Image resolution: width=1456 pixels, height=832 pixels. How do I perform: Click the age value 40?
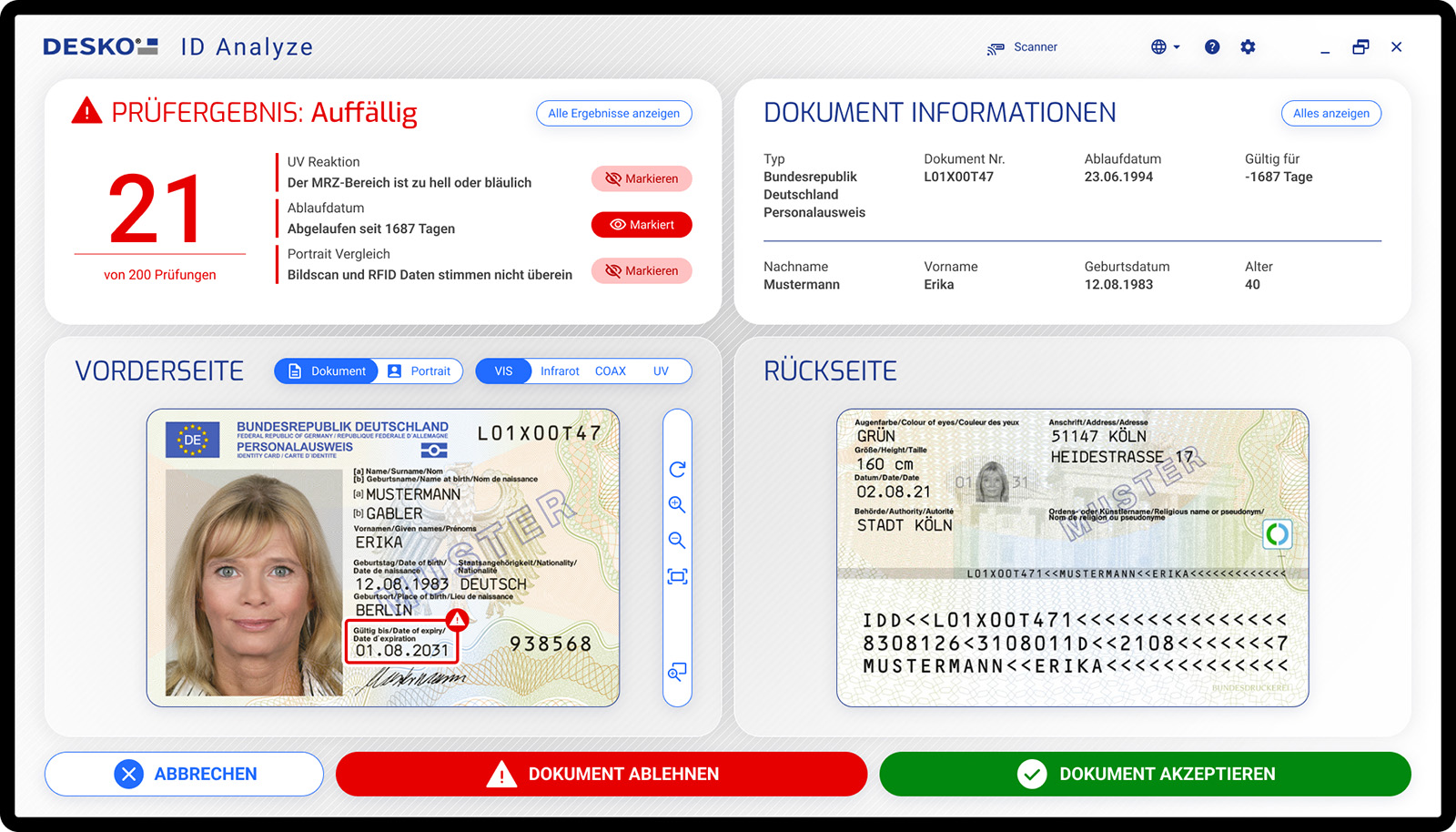pos(1252,285)
